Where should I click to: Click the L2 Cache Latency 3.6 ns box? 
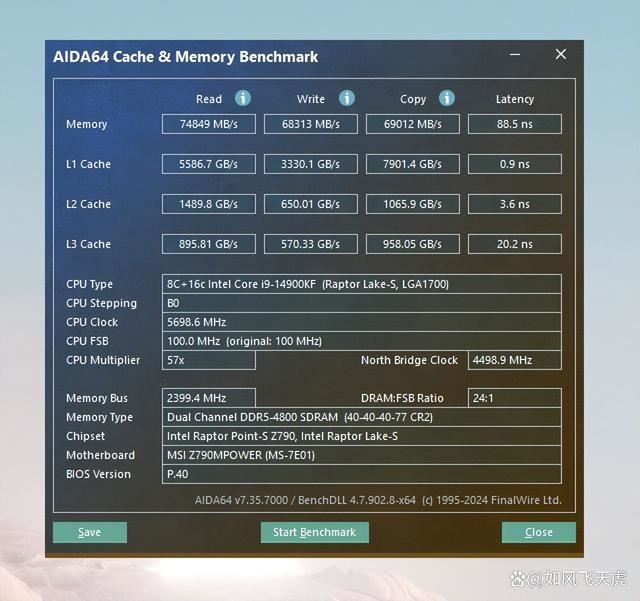(514, 204)
